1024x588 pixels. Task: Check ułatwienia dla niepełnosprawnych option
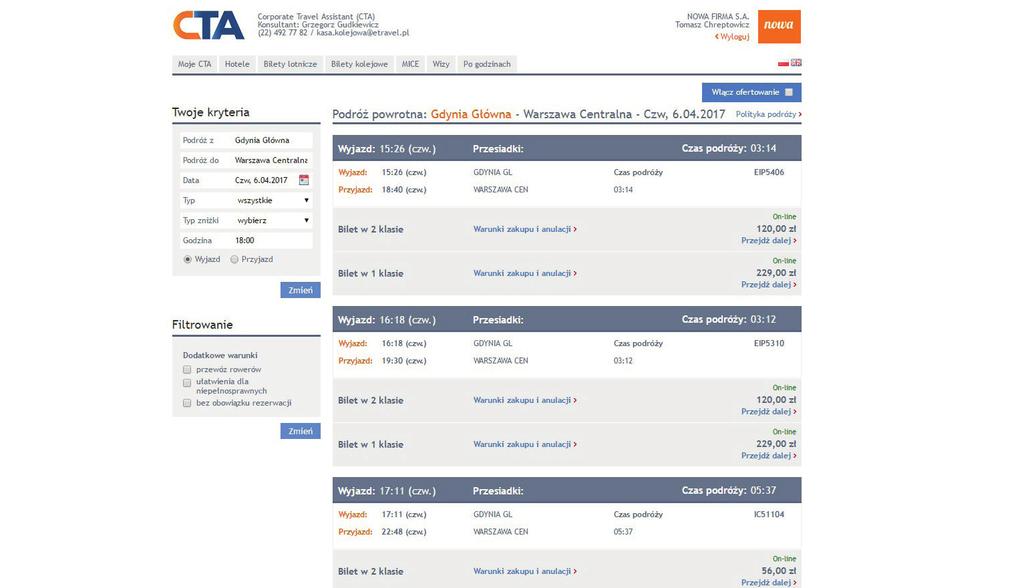pyautogui.click(x=187, y=382)
